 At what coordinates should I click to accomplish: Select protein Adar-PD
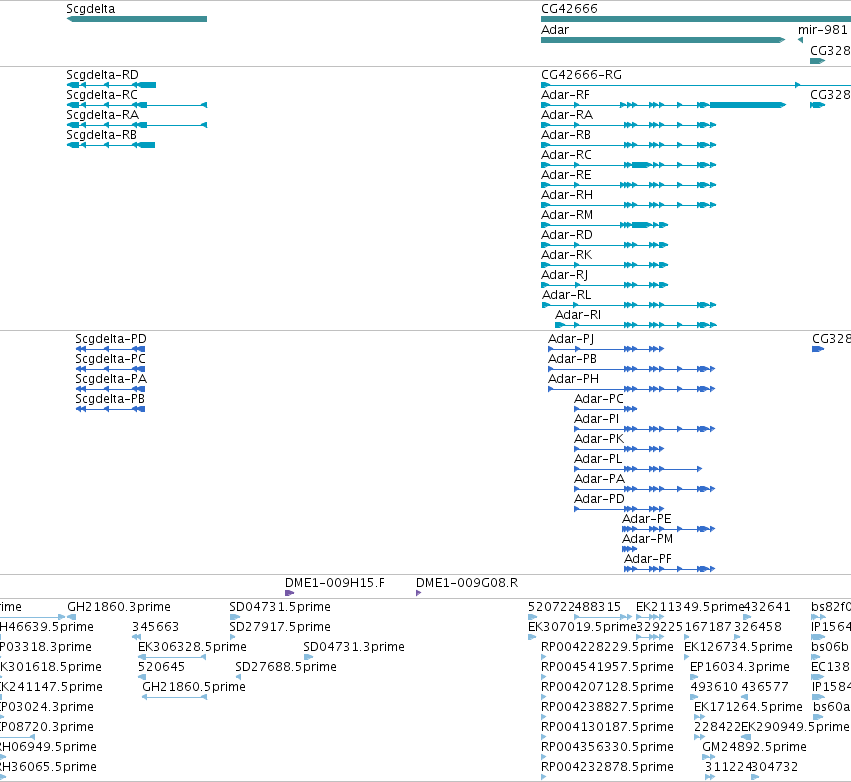(619, 509)
